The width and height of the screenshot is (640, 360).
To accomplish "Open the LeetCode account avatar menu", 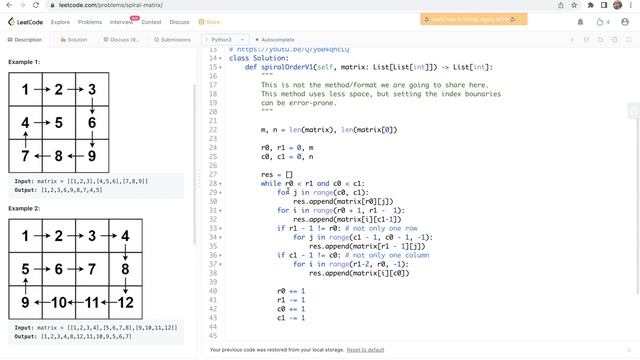I will pos(625,22).
